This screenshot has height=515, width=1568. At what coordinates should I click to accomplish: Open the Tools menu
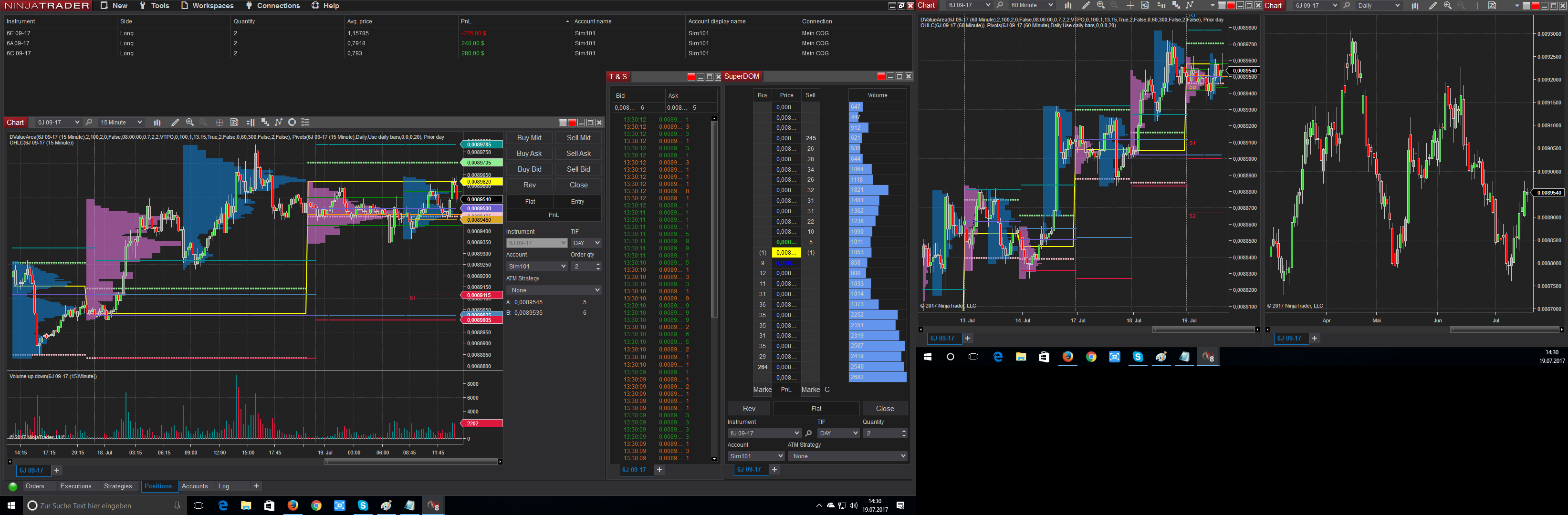point(154,5)
